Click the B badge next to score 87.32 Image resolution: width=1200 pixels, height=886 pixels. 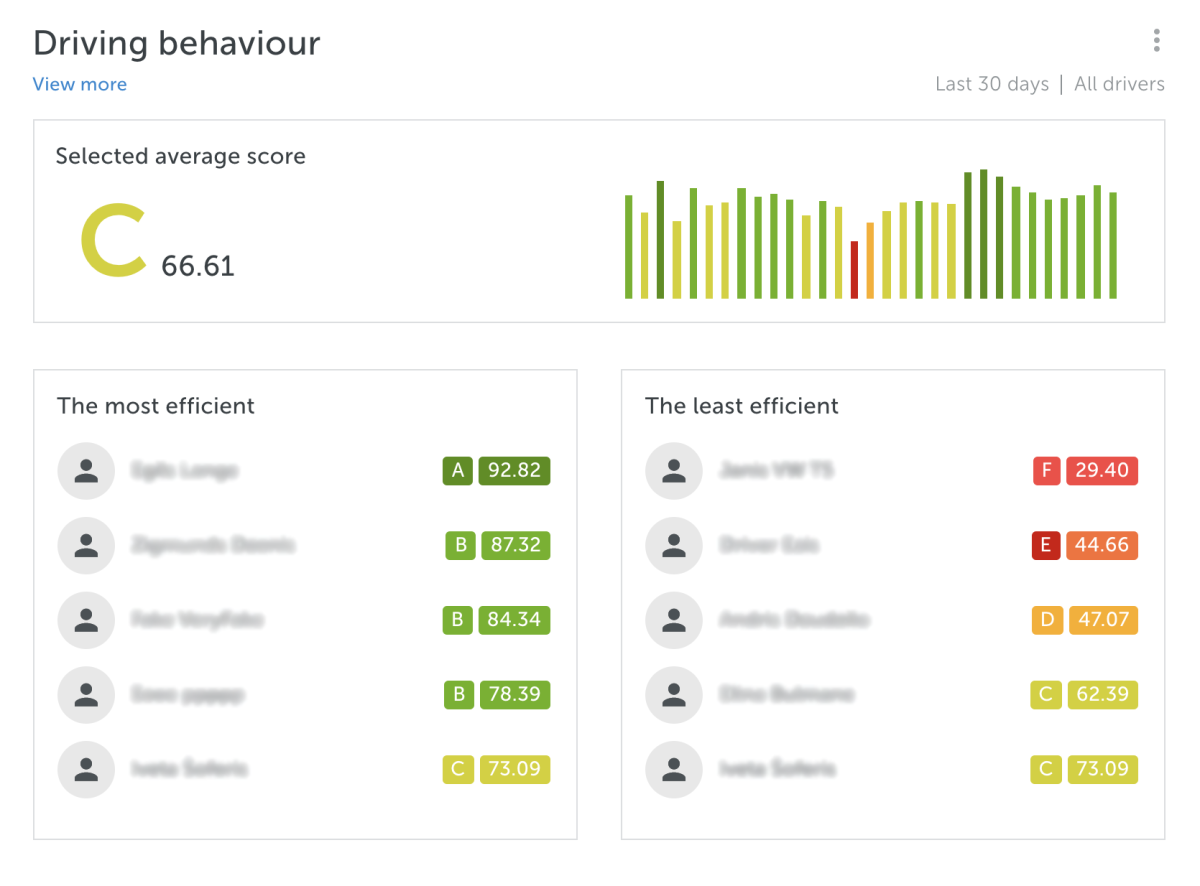[x=459, y=545]
